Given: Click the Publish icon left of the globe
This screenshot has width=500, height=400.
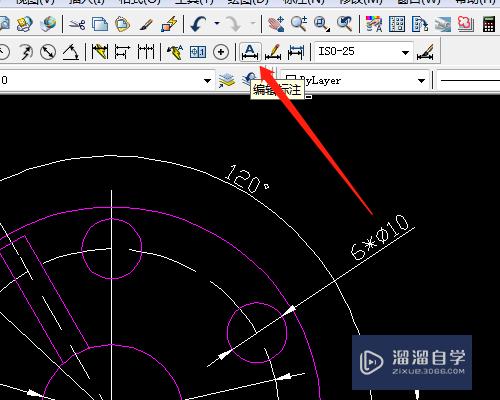Looking at the screenshot, I should pyautogui.click(x=25, y=24).
